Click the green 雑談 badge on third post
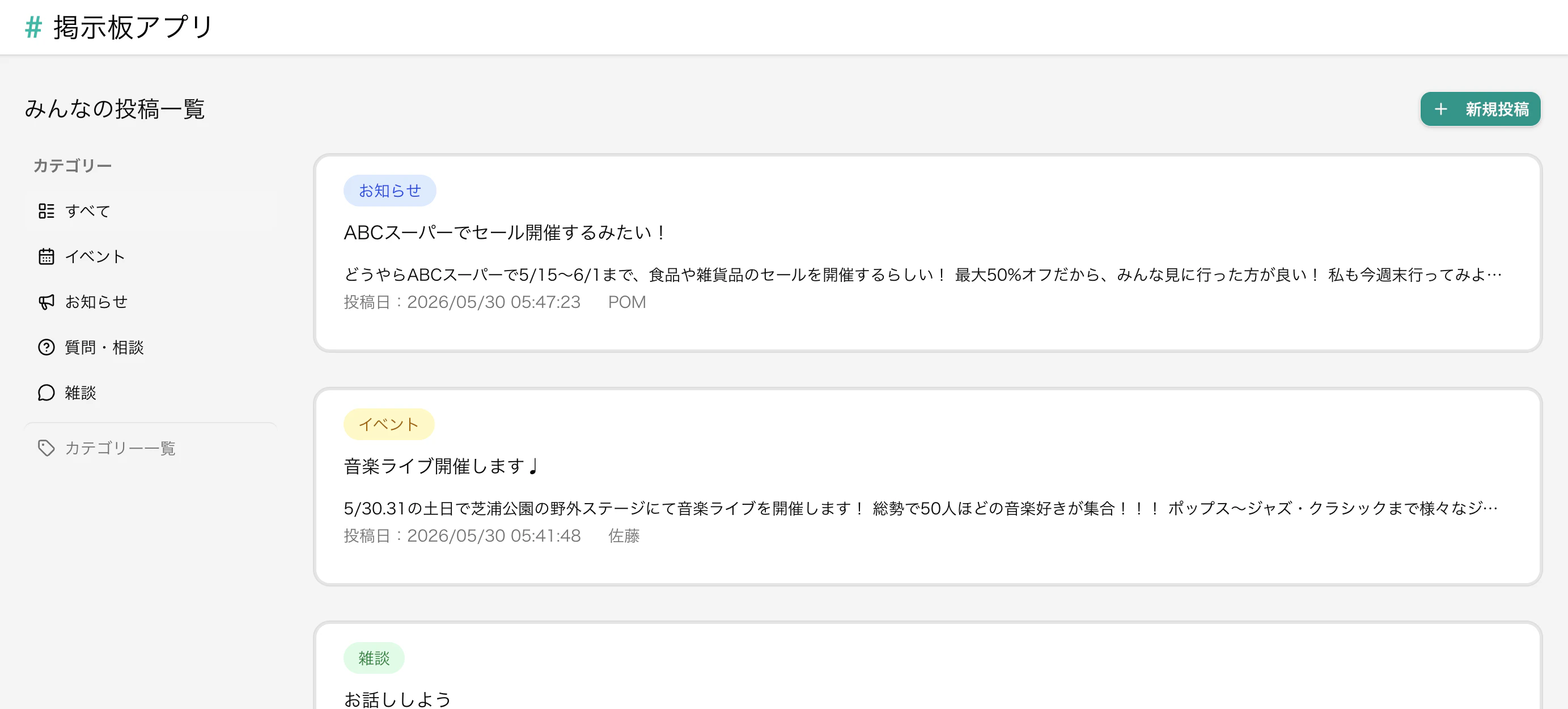The image size is (1568, 709). pyautogui.click(x=374, y=659)
